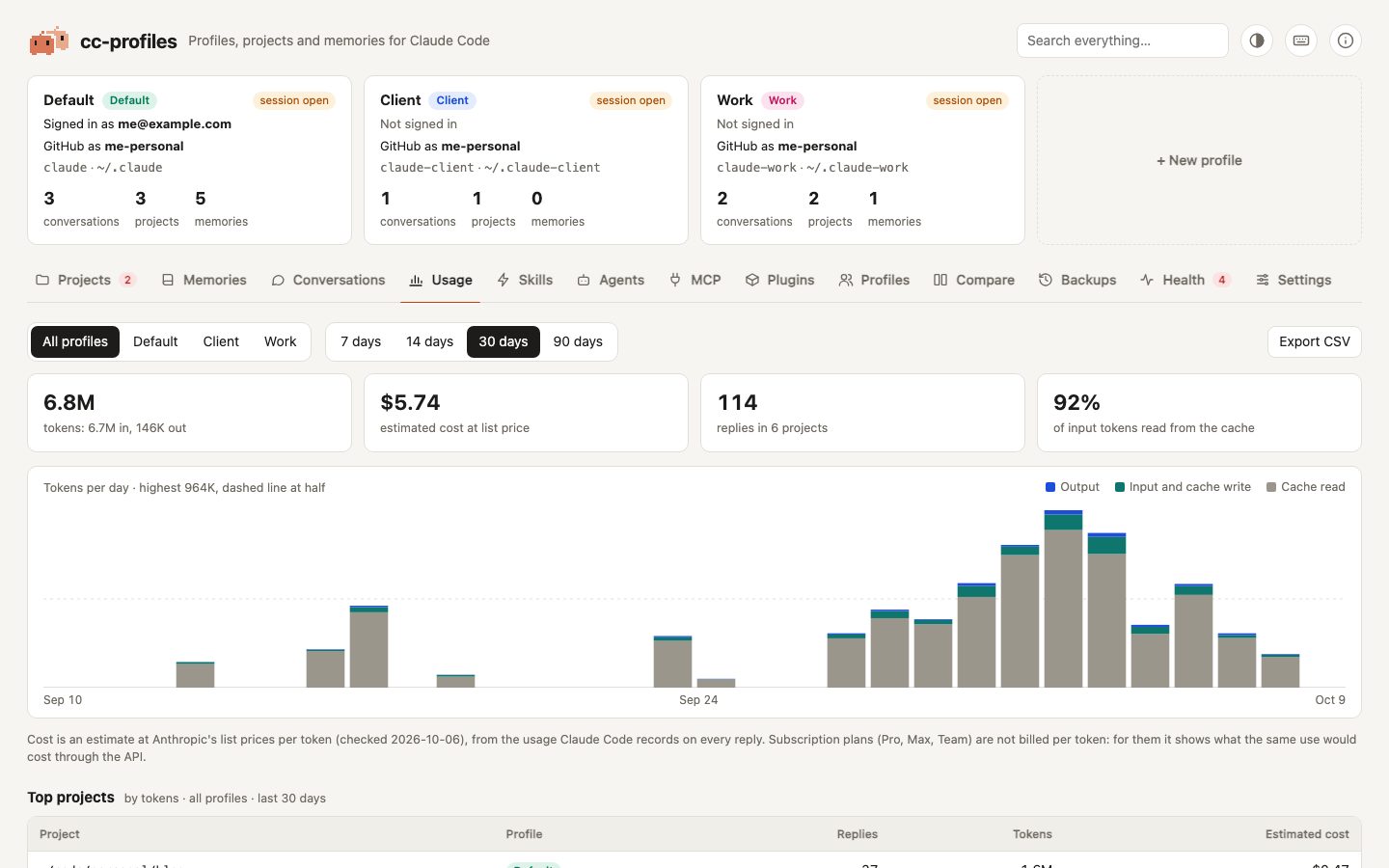This screenshot has width=1389, height=868.
Task: Go to the Conversations tab label
Action: click(x=339, y=280)
